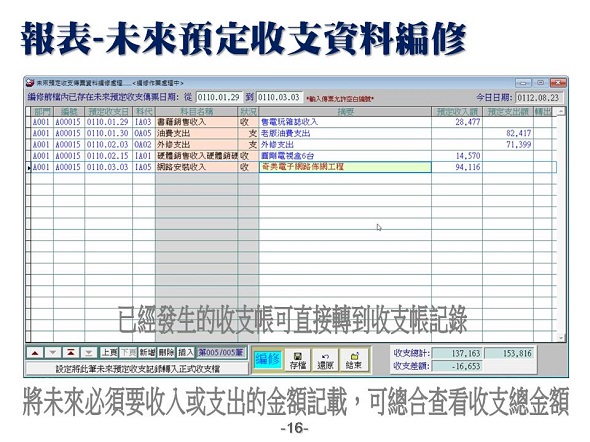Go to previous page with 上頁

pyautogui.click(x=109, y=353)
